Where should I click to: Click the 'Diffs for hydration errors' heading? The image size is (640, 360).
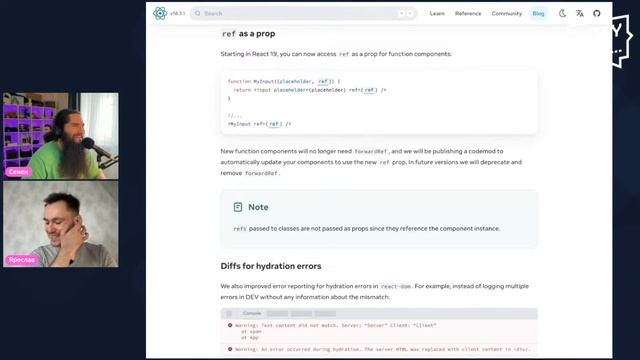271,266
